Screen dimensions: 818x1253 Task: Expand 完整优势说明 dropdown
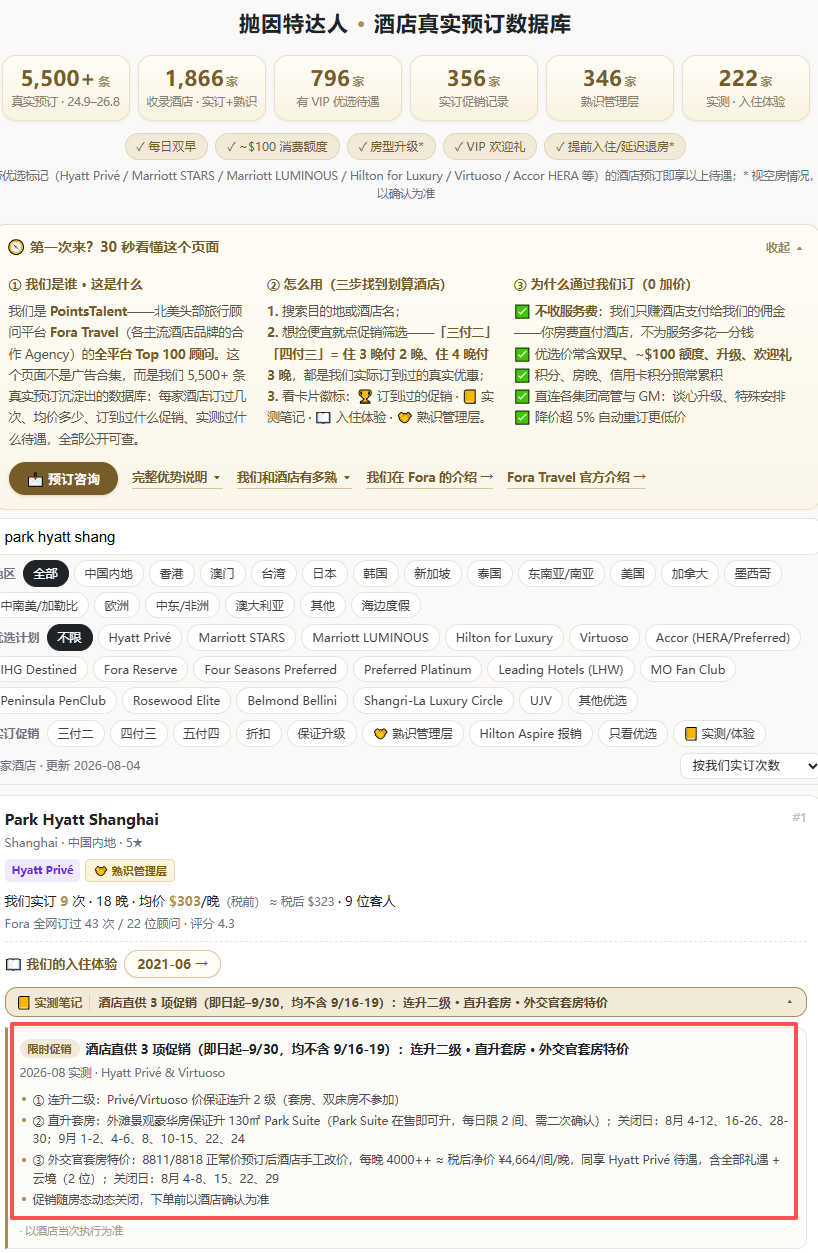(176, 478)
